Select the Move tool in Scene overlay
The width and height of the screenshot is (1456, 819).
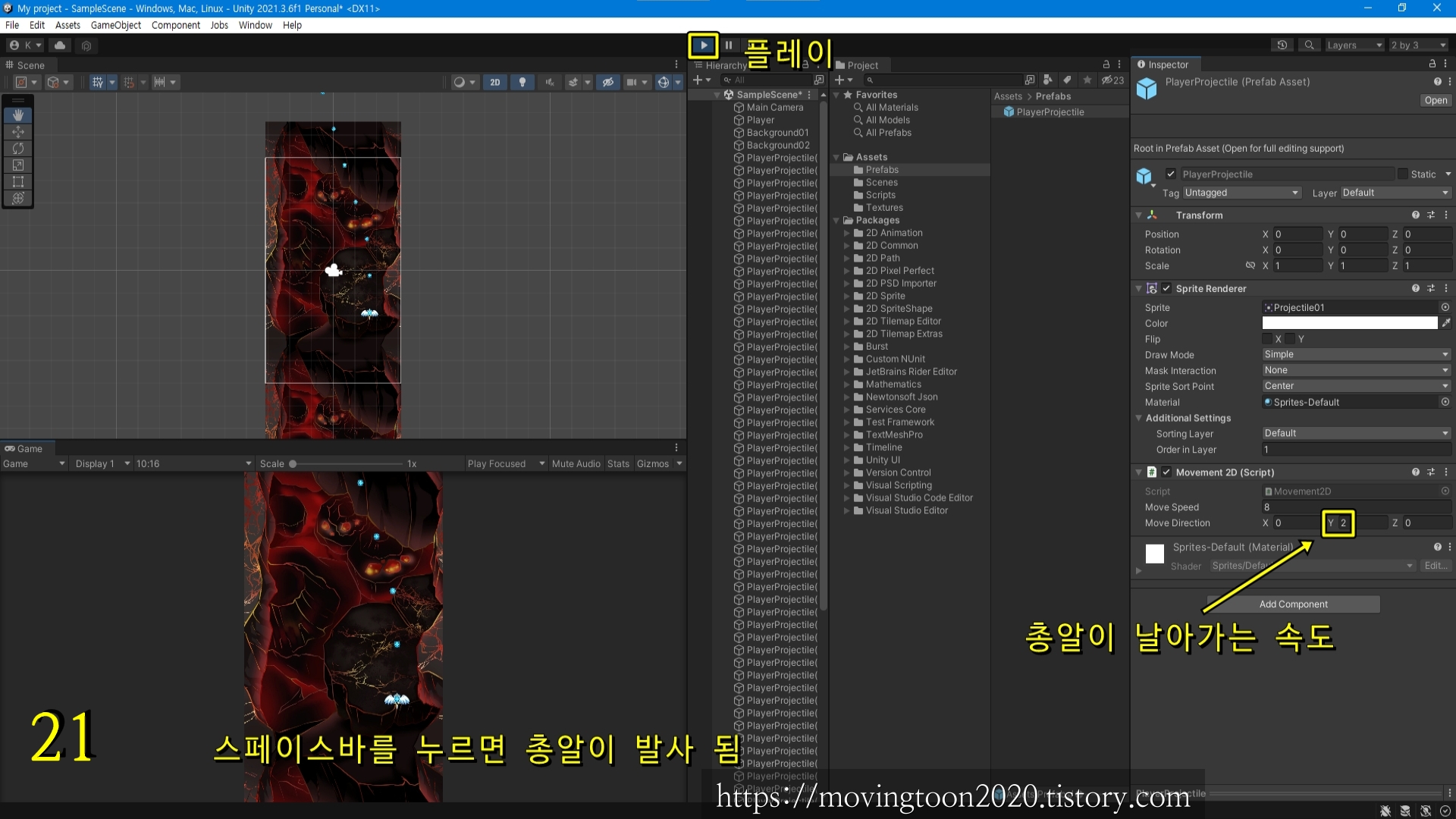pos(18,132)
